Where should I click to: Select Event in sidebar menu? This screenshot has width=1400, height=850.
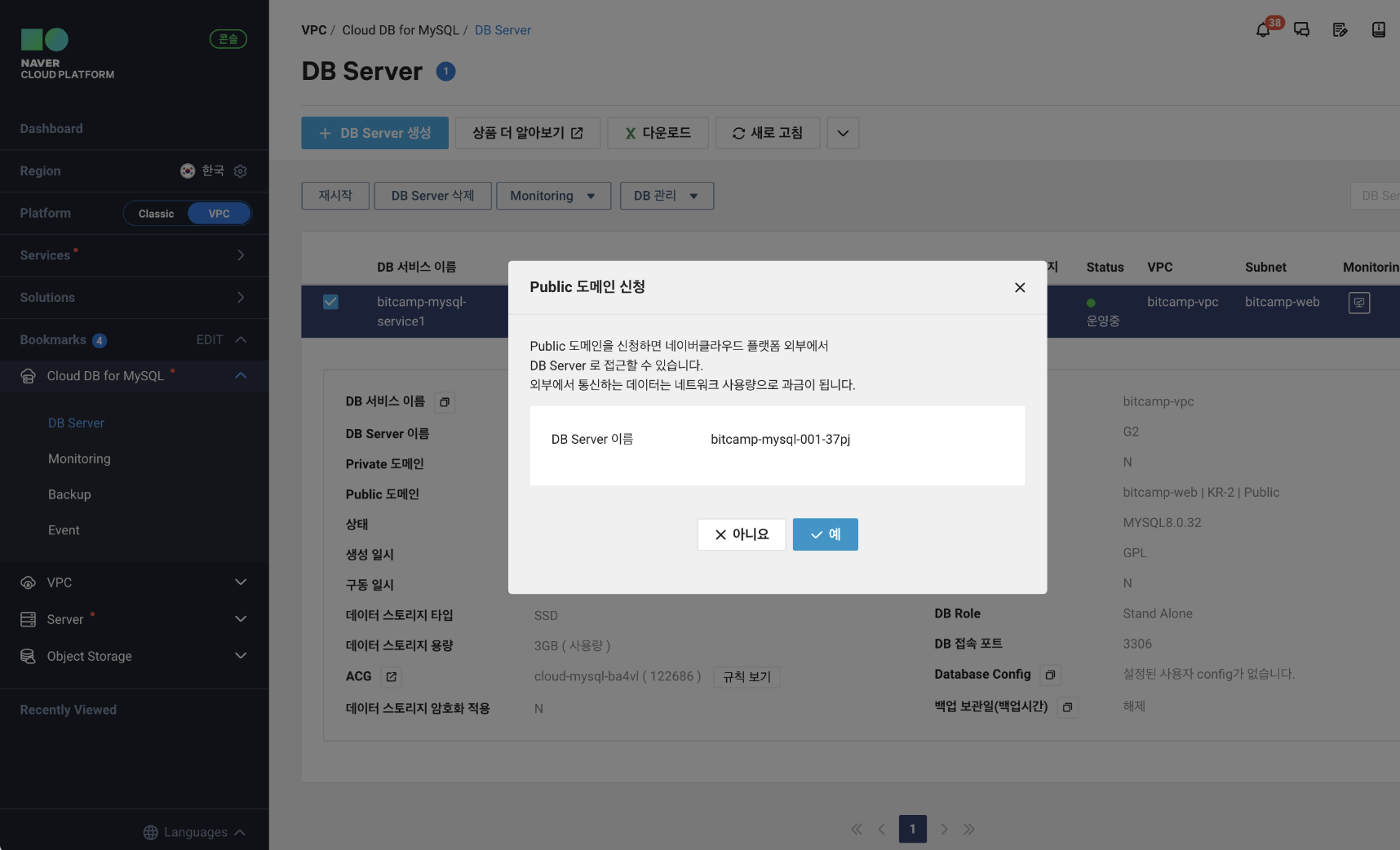tap(64, 531)
